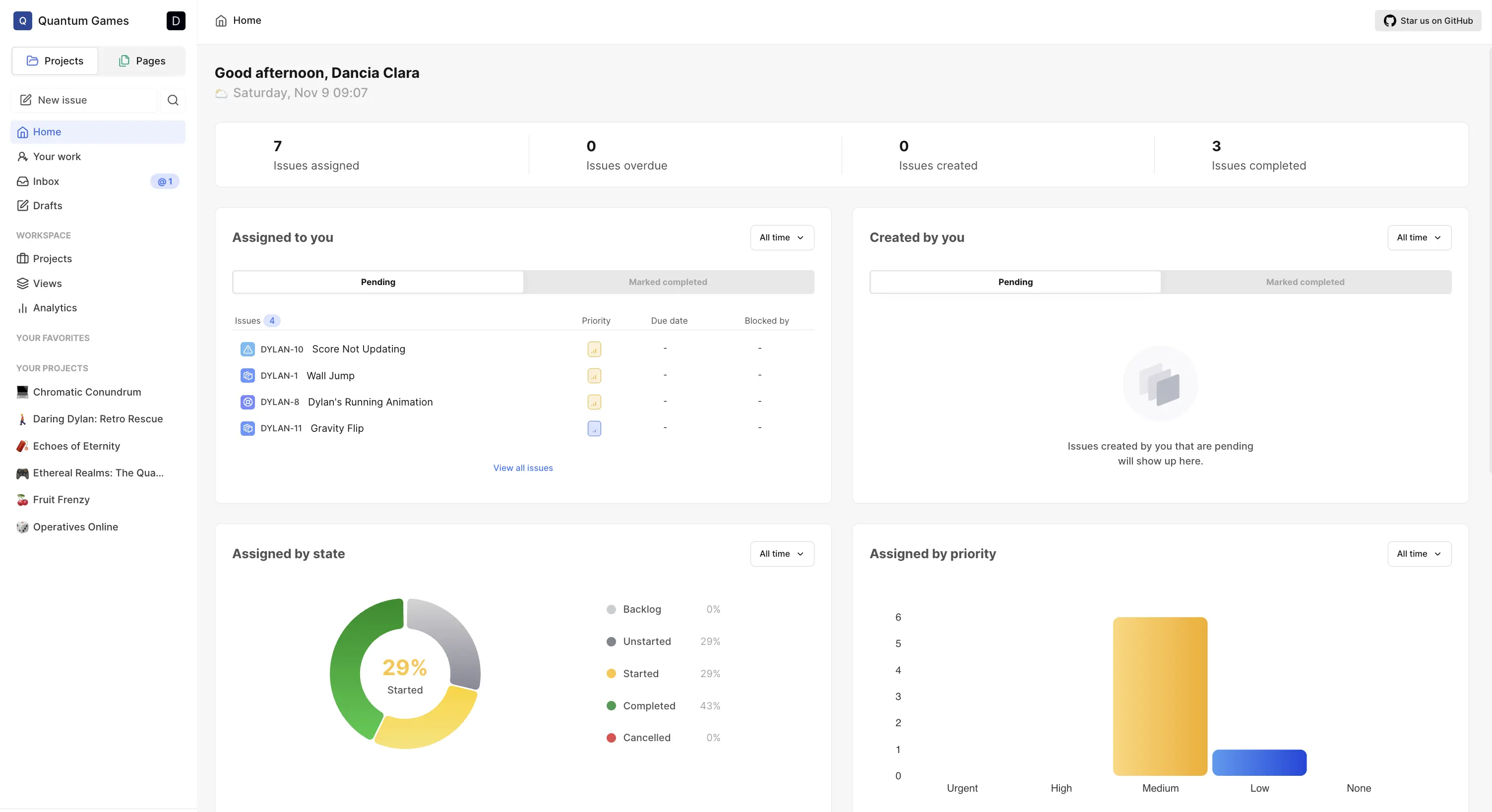
Task: Click the DYLAN-10 issue type icon
Action: pyautogui.click(x=248, y=349)
